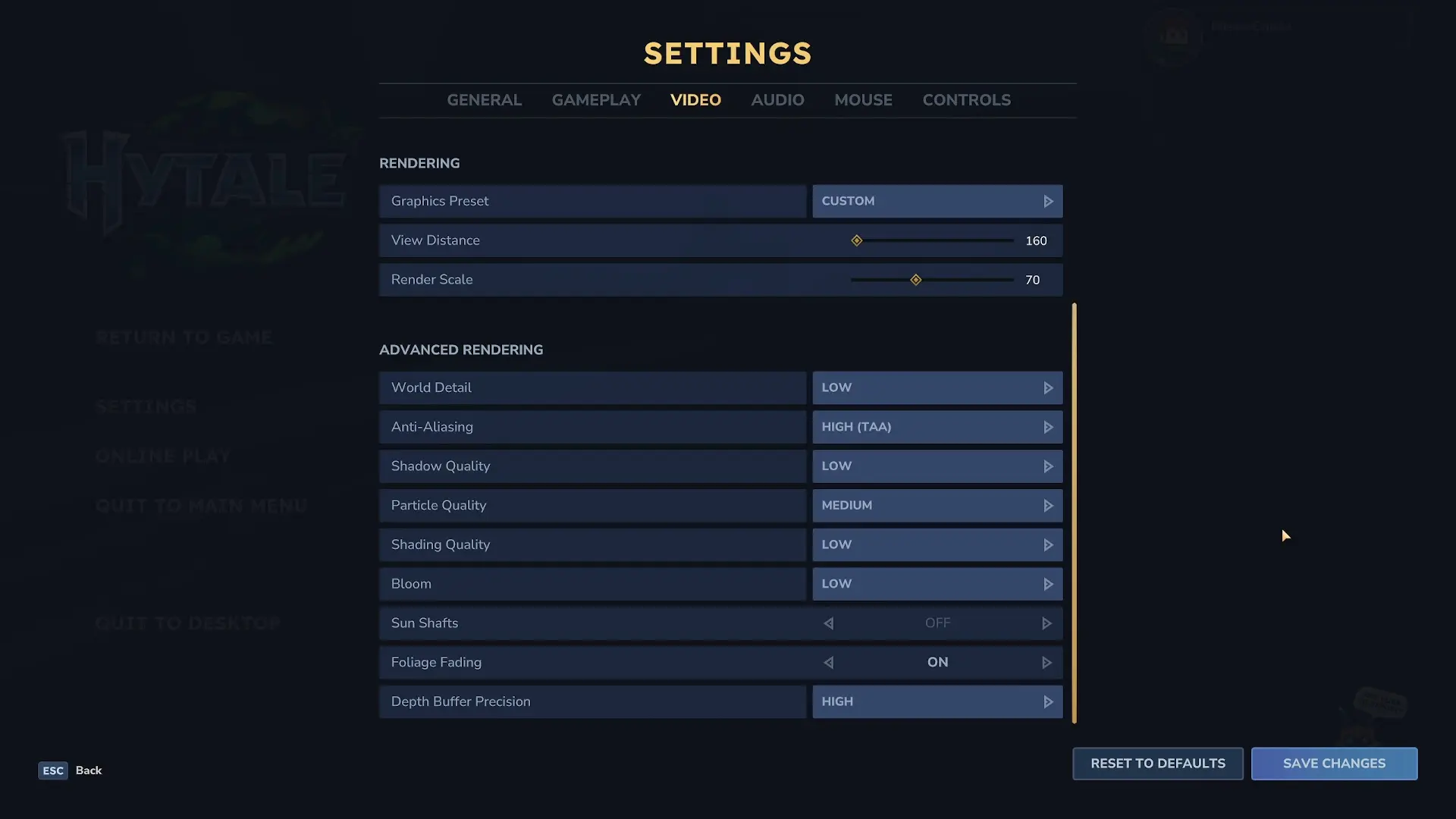The height and width of the screenshot is (819, 1456).
Task: Expand the Shadow Quality dropdown
Action: (x=937, y=466)
